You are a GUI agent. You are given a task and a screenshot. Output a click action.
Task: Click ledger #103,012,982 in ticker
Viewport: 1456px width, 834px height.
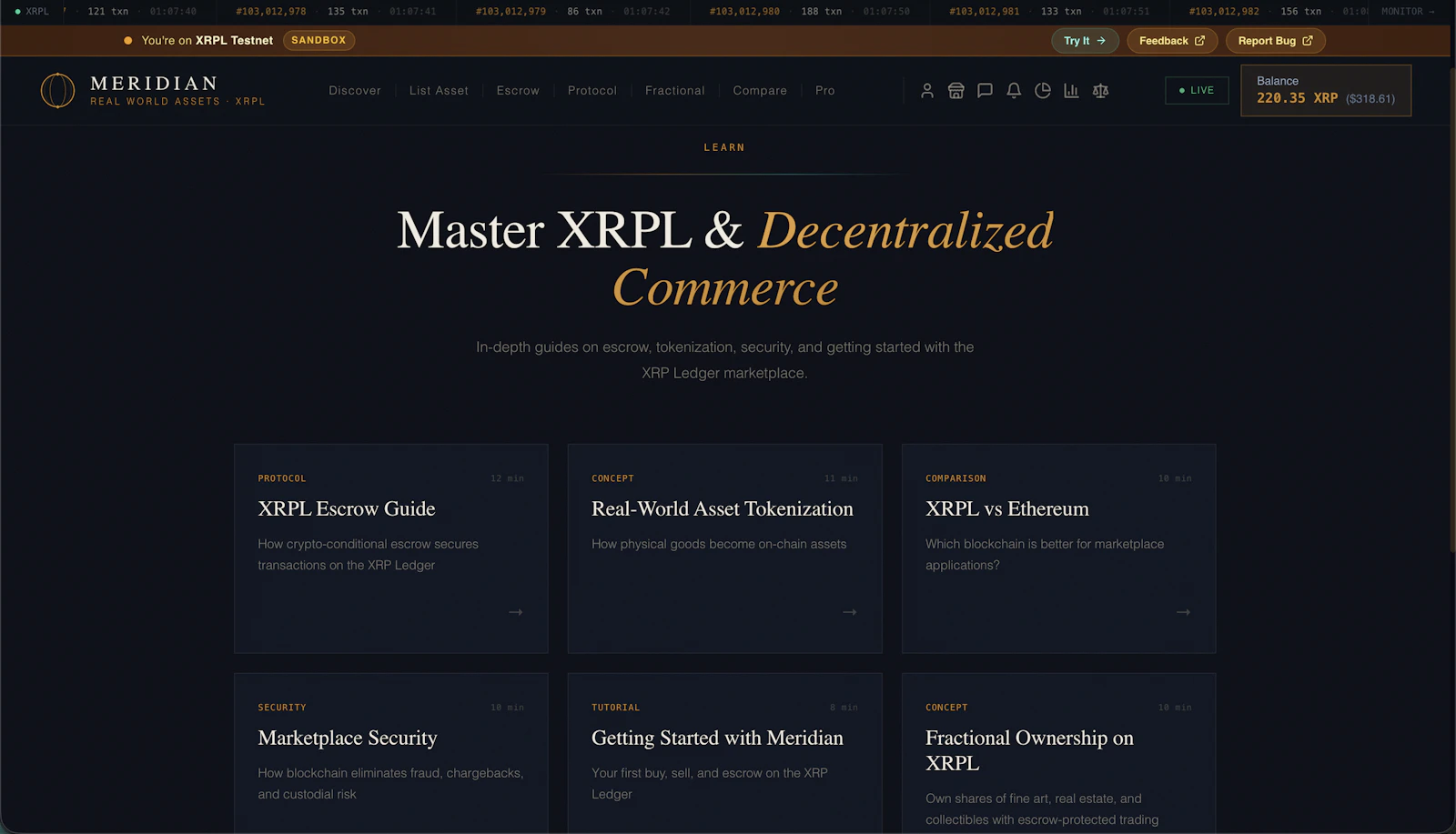(1224, 12)
